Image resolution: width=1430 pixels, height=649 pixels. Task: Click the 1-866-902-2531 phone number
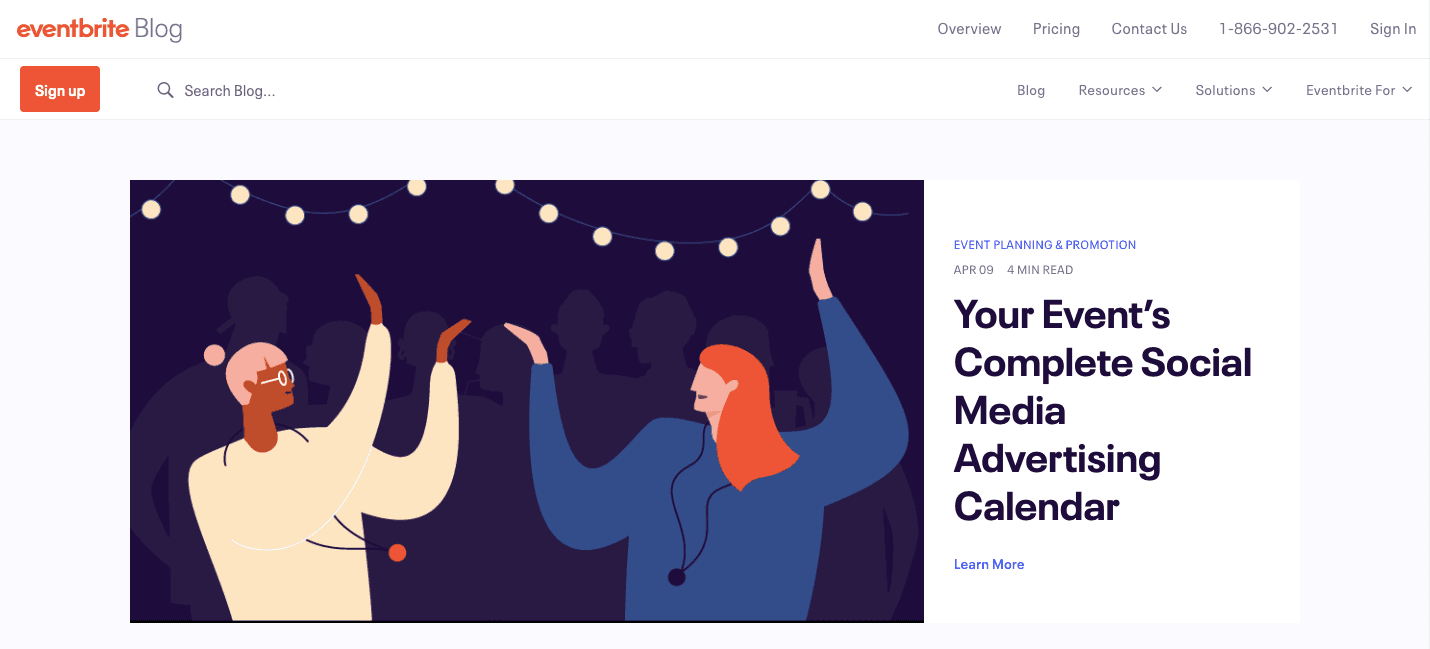coord(1278,28)
